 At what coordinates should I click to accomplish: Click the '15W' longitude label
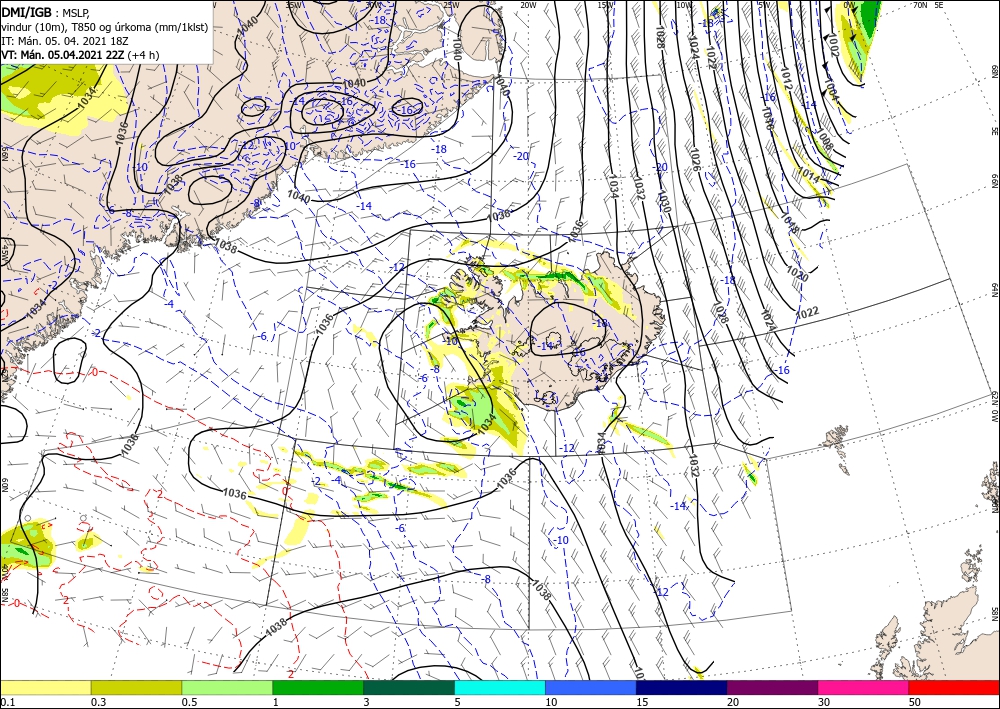point(605,6)
